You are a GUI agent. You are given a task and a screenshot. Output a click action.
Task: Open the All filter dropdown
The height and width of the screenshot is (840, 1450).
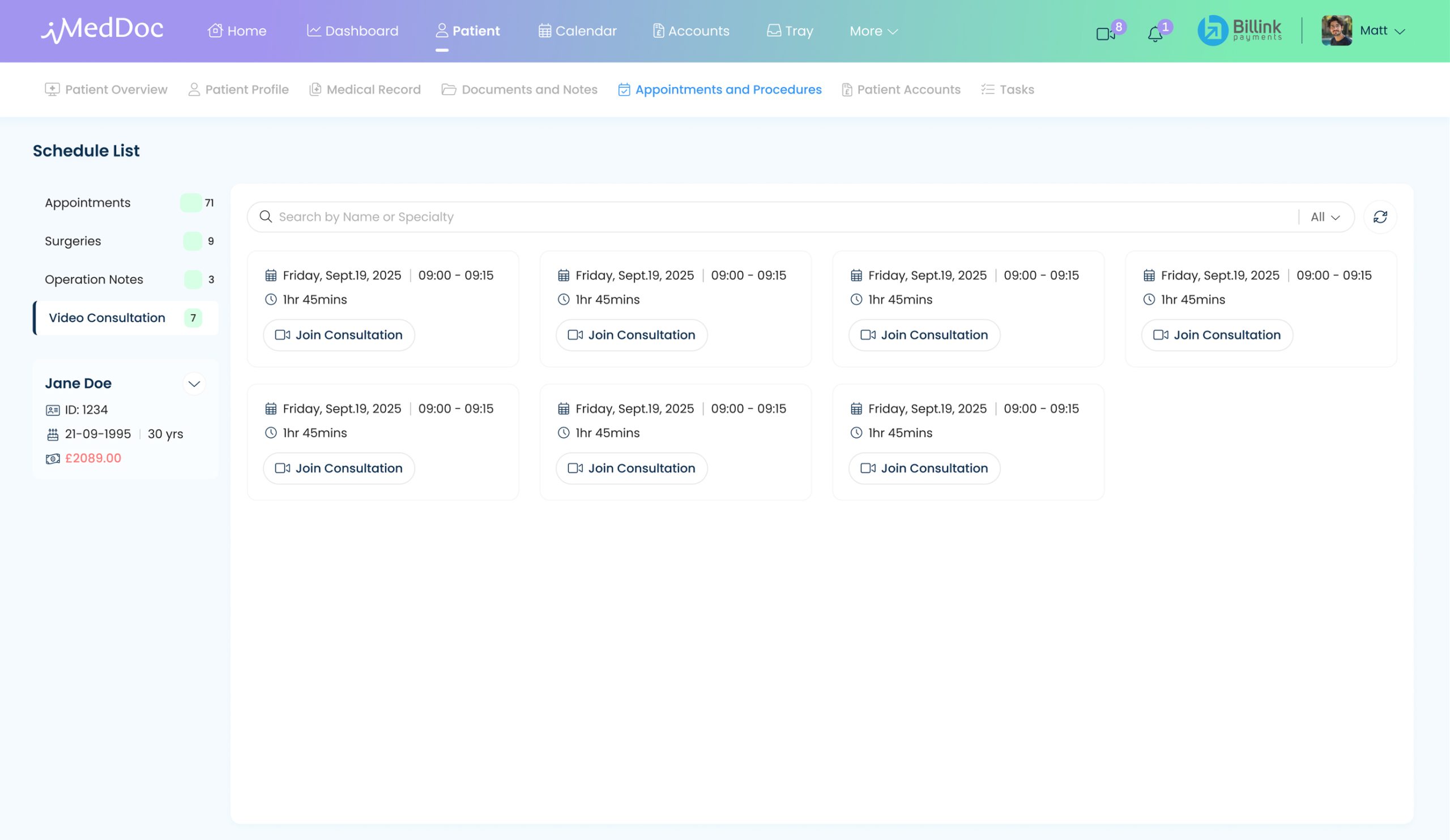(1325, 217)
